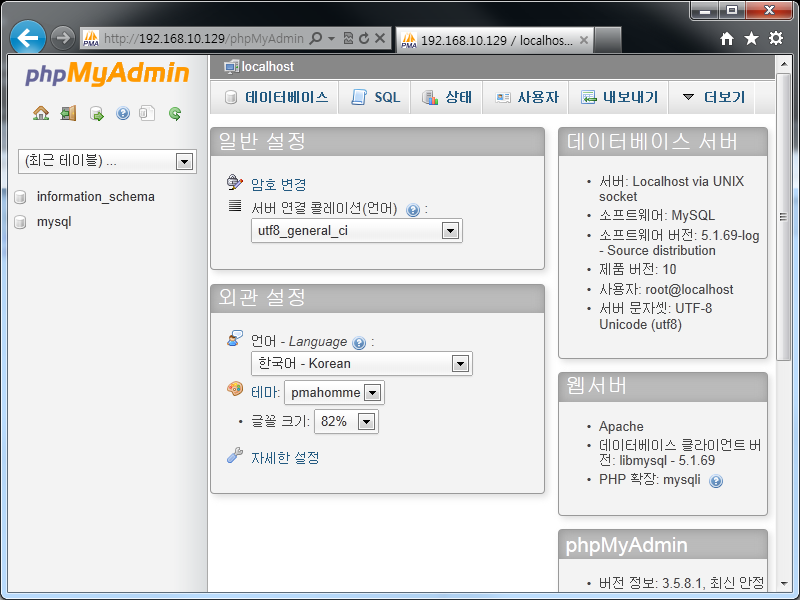Screen dimensions: 800x600
Task: Click help icon beside 언어 - Language
Action: 359,343
